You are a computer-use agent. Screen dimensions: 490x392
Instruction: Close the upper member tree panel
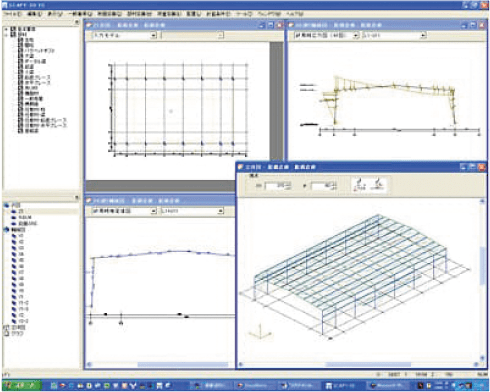(77, 22)
